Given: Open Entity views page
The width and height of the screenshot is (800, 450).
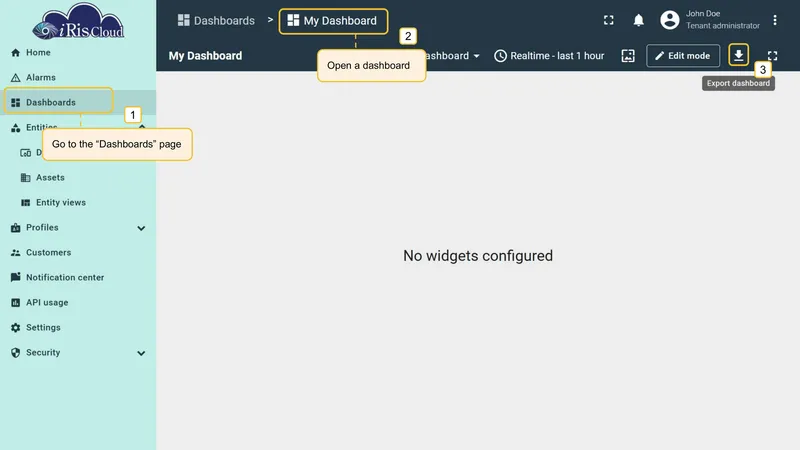Looking at the screenshot, I should pyautogui.click(x=78, y=203).
